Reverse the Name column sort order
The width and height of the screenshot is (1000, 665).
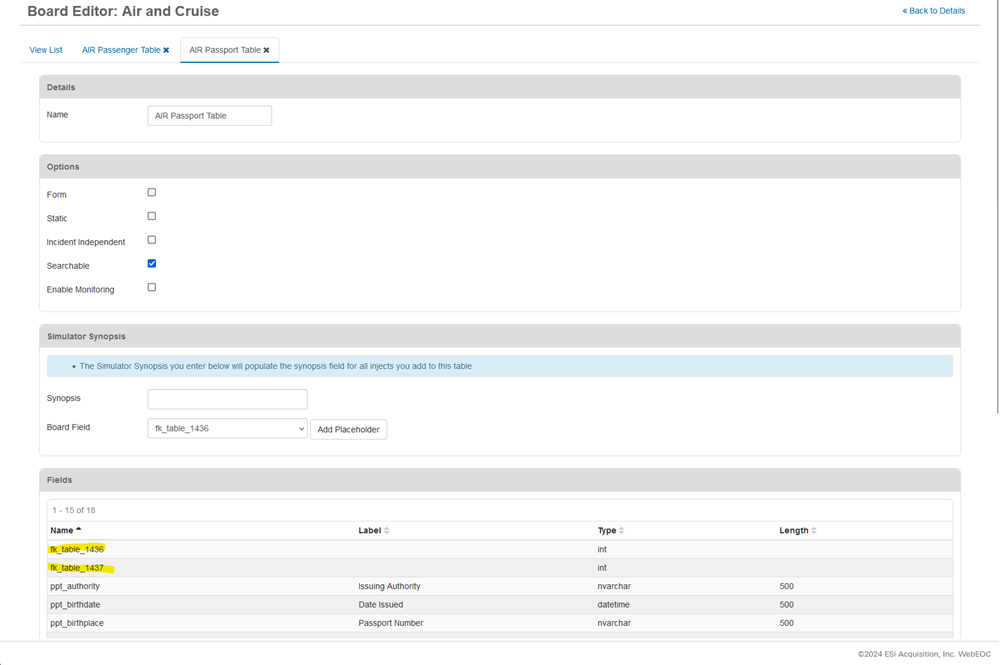(79, 529)
